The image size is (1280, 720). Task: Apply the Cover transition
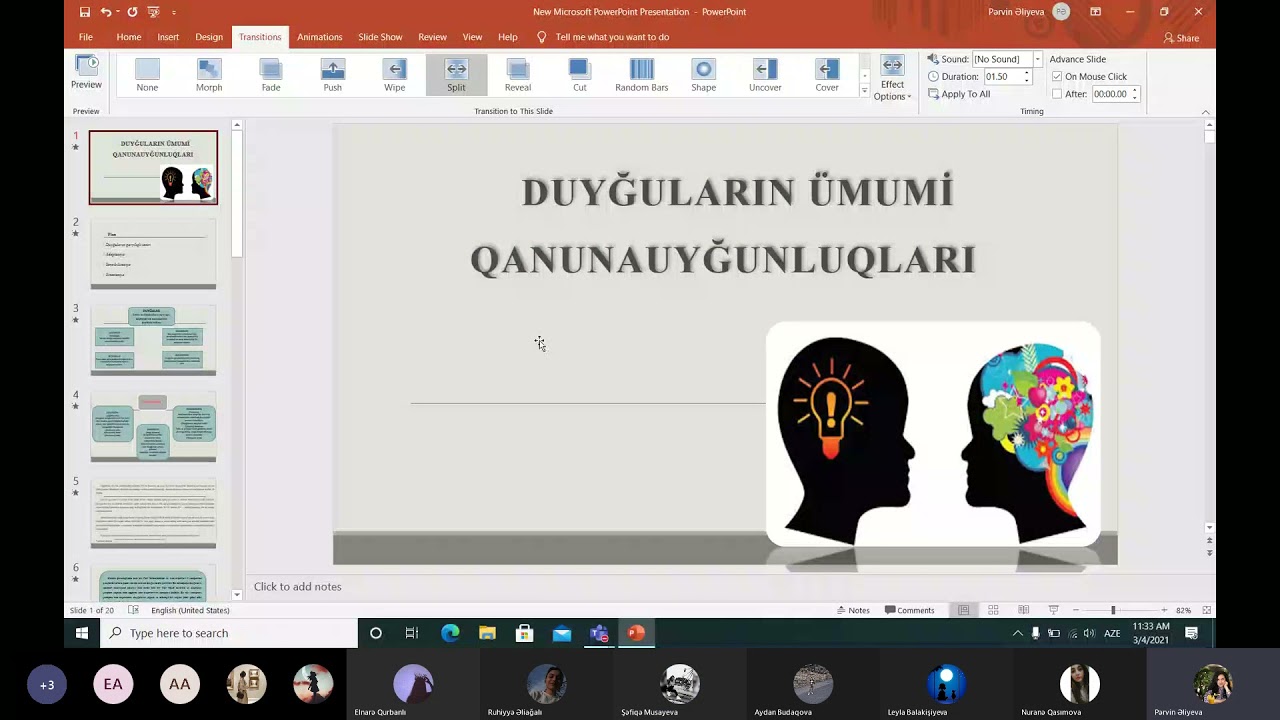[827, 75]
